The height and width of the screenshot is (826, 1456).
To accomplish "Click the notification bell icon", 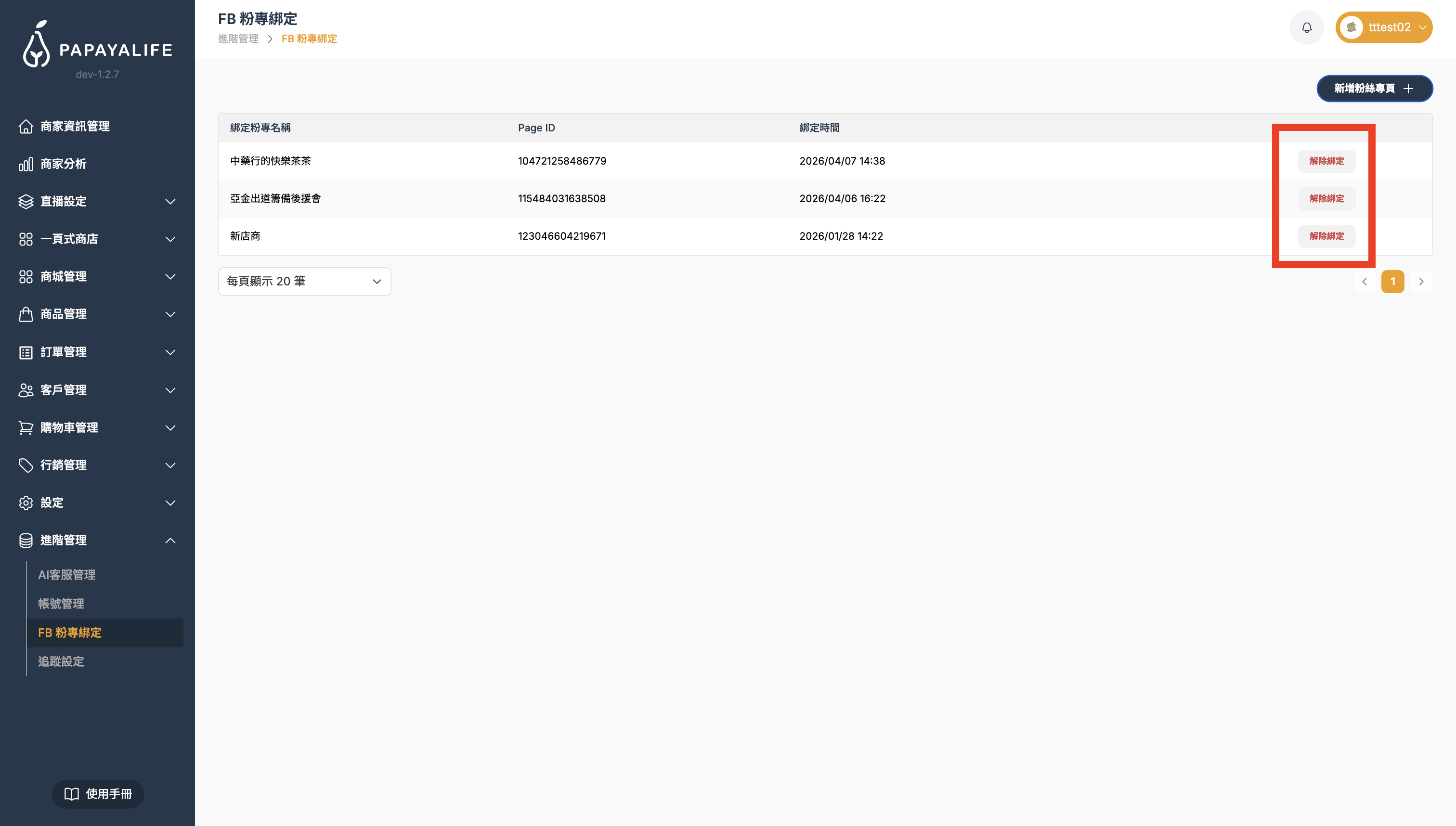I will point(1306,27).
